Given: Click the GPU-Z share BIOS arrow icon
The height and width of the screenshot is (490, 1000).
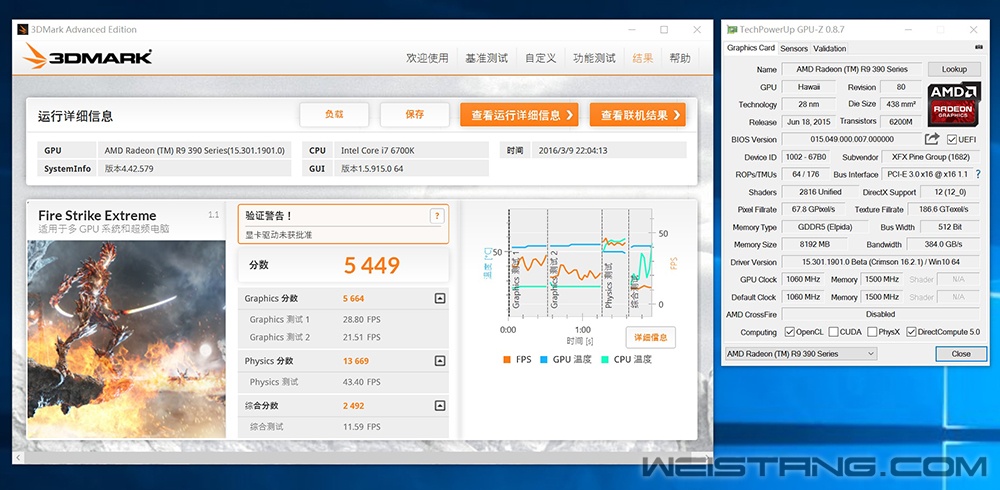Looking at the screenshot, I should click(932, 138).
